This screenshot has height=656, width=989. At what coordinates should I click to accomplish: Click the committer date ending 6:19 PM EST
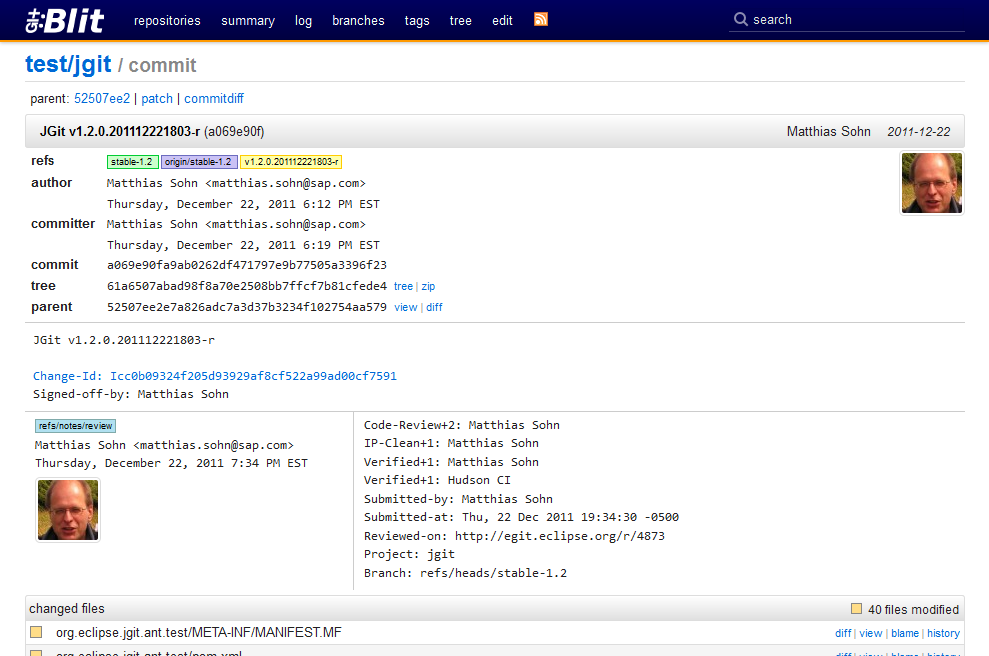click(x=243, y=245)
